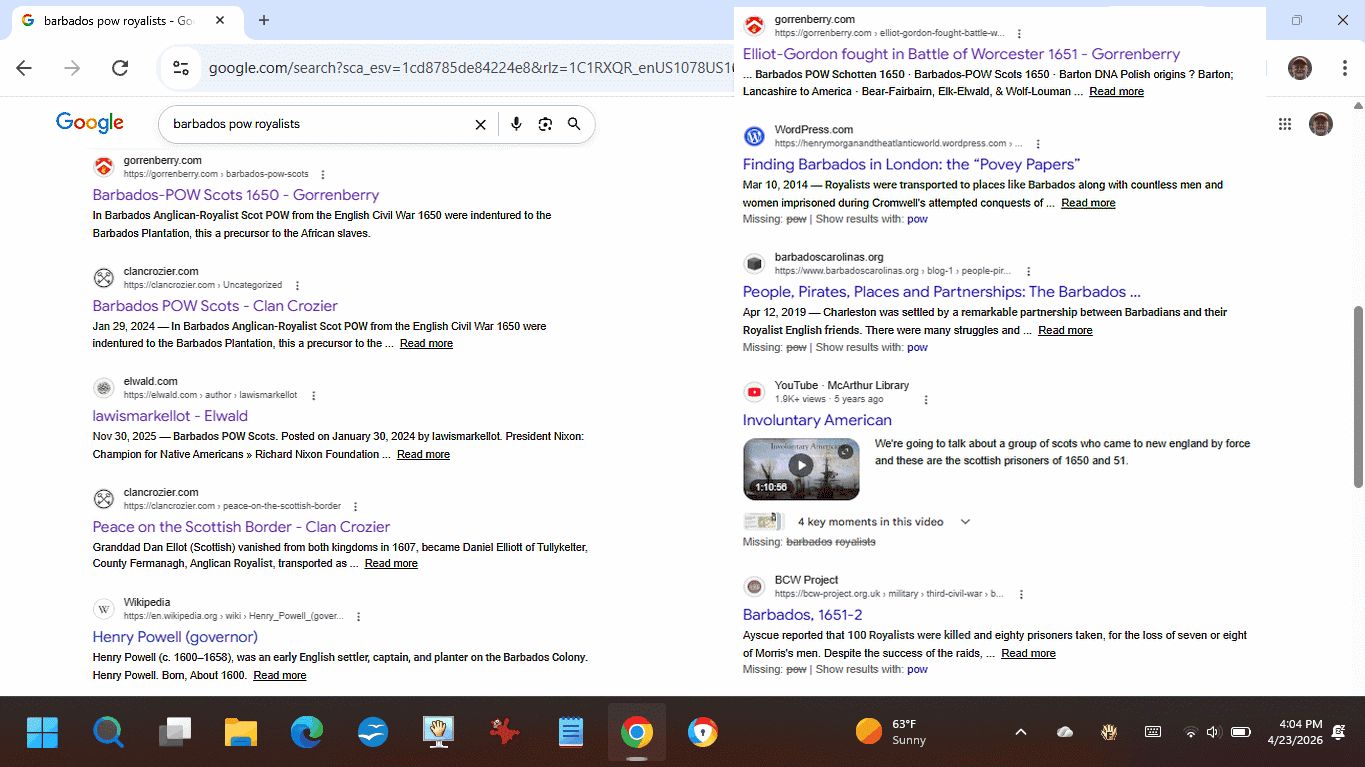Open the Henry Powell (governor) Wikipedia link
The image size is (1365, 767).
pos(175,637)
